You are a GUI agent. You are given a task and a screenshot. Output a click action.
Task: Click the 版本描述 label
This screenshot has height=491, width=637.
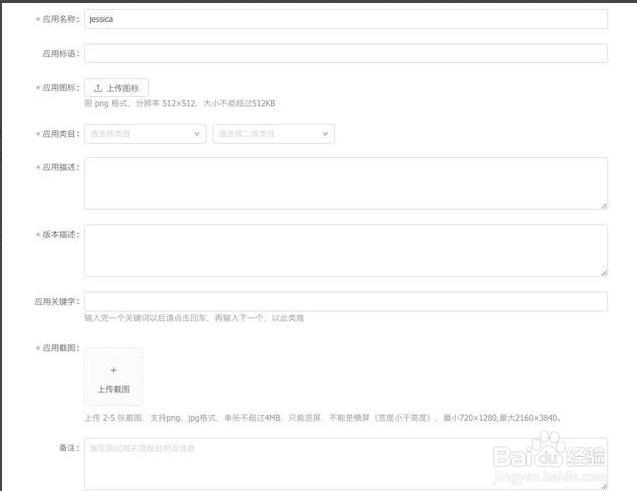pyautogui.click(x=61, y=234)
